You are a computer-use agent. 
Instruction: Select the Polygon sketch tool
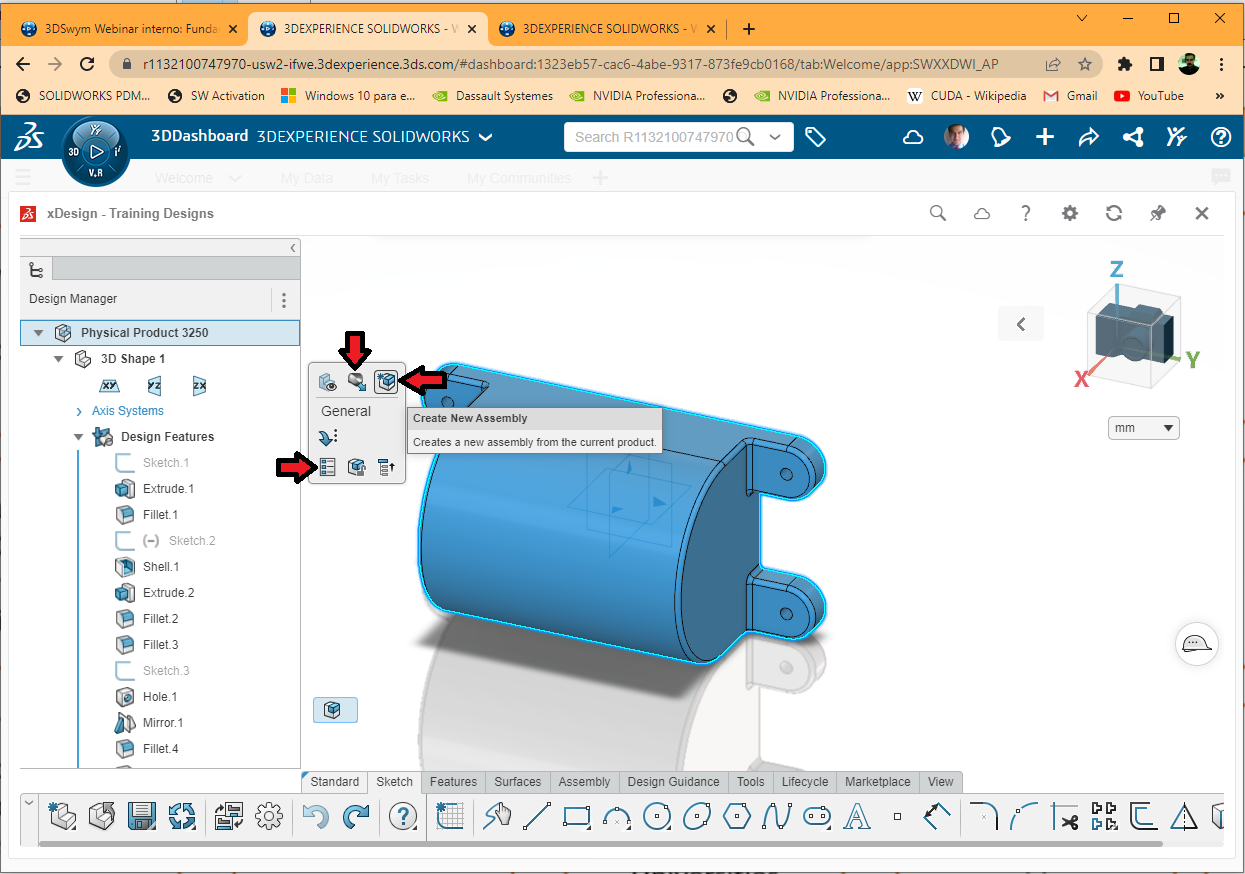737,817
